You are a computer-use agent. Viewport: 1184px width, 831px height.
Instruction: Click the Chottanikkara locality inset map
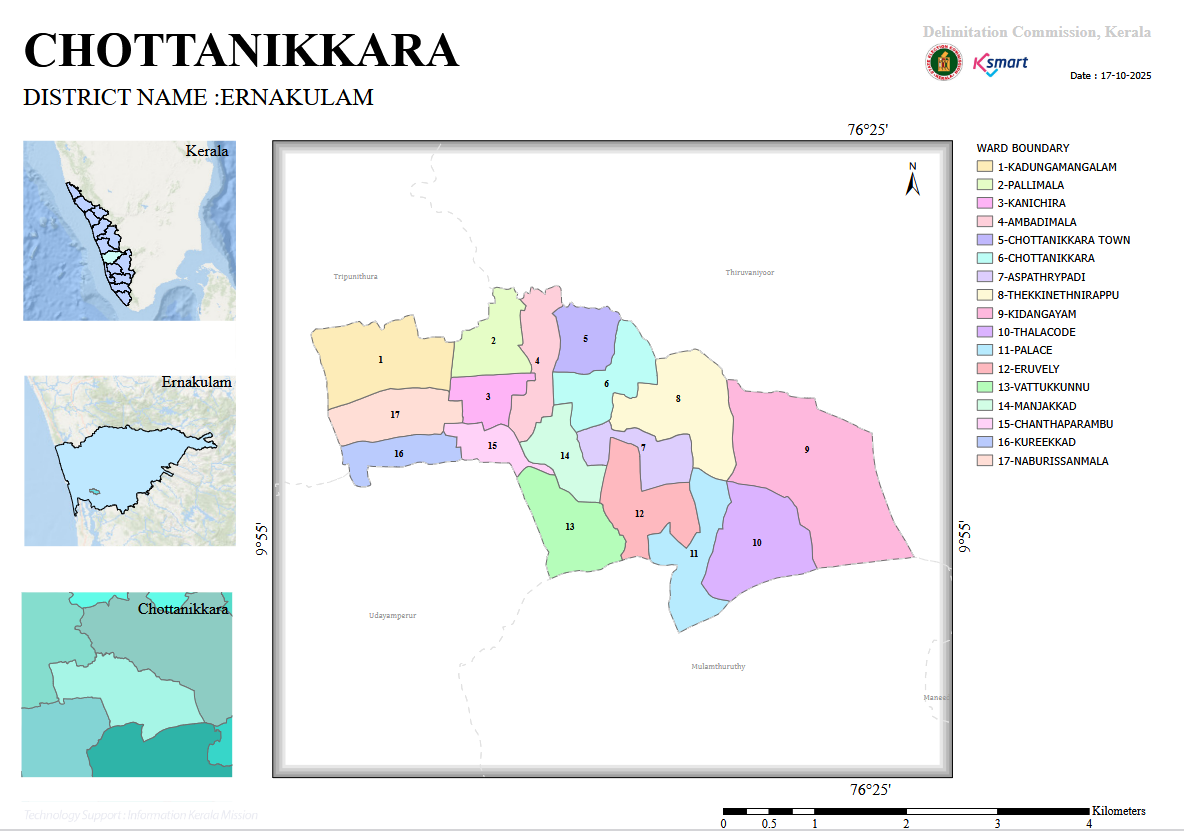click(x=127, y=685)
